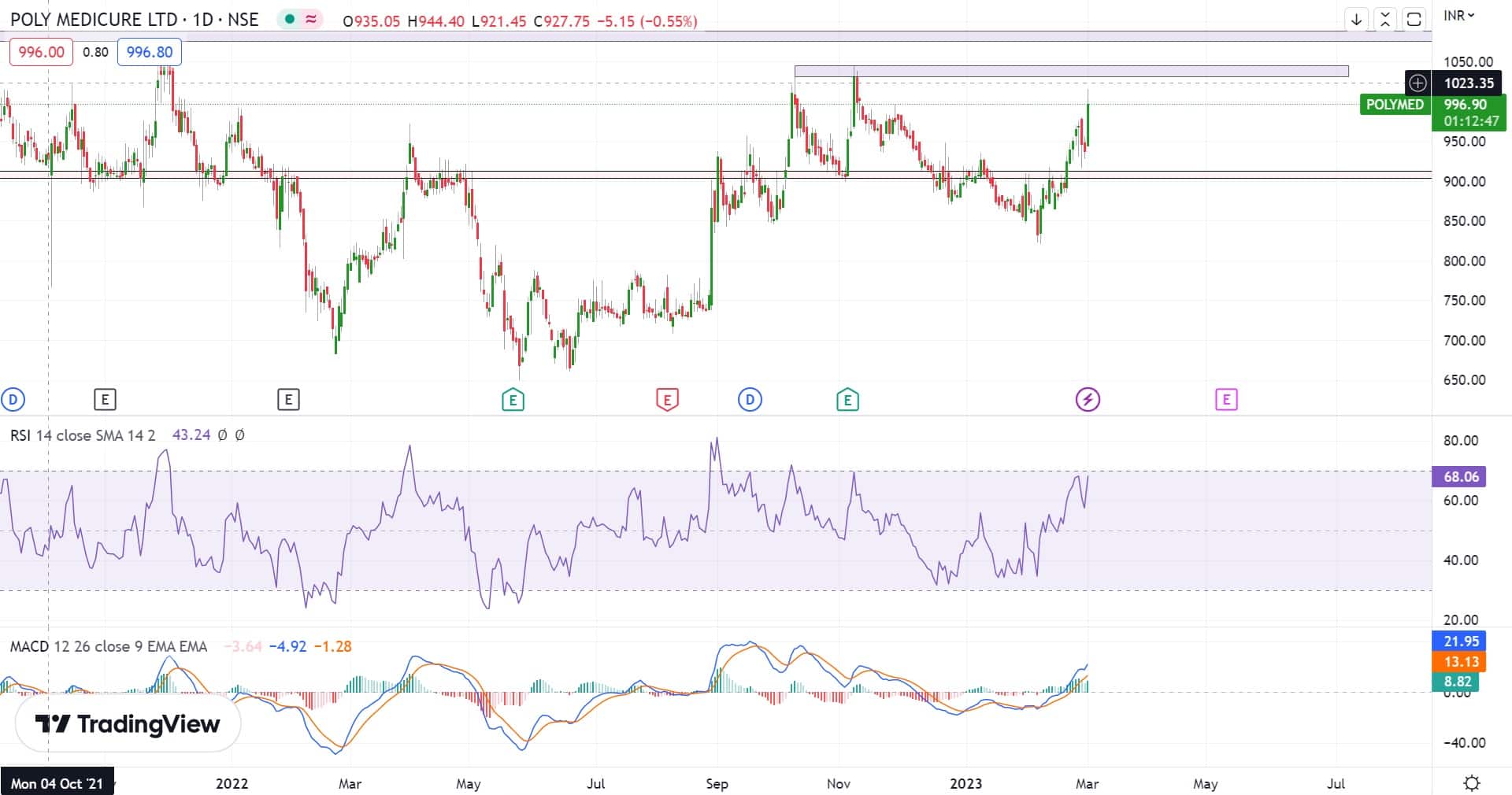Click the 2022 label on time axis
1512x795 pixels.
(232, 784)
